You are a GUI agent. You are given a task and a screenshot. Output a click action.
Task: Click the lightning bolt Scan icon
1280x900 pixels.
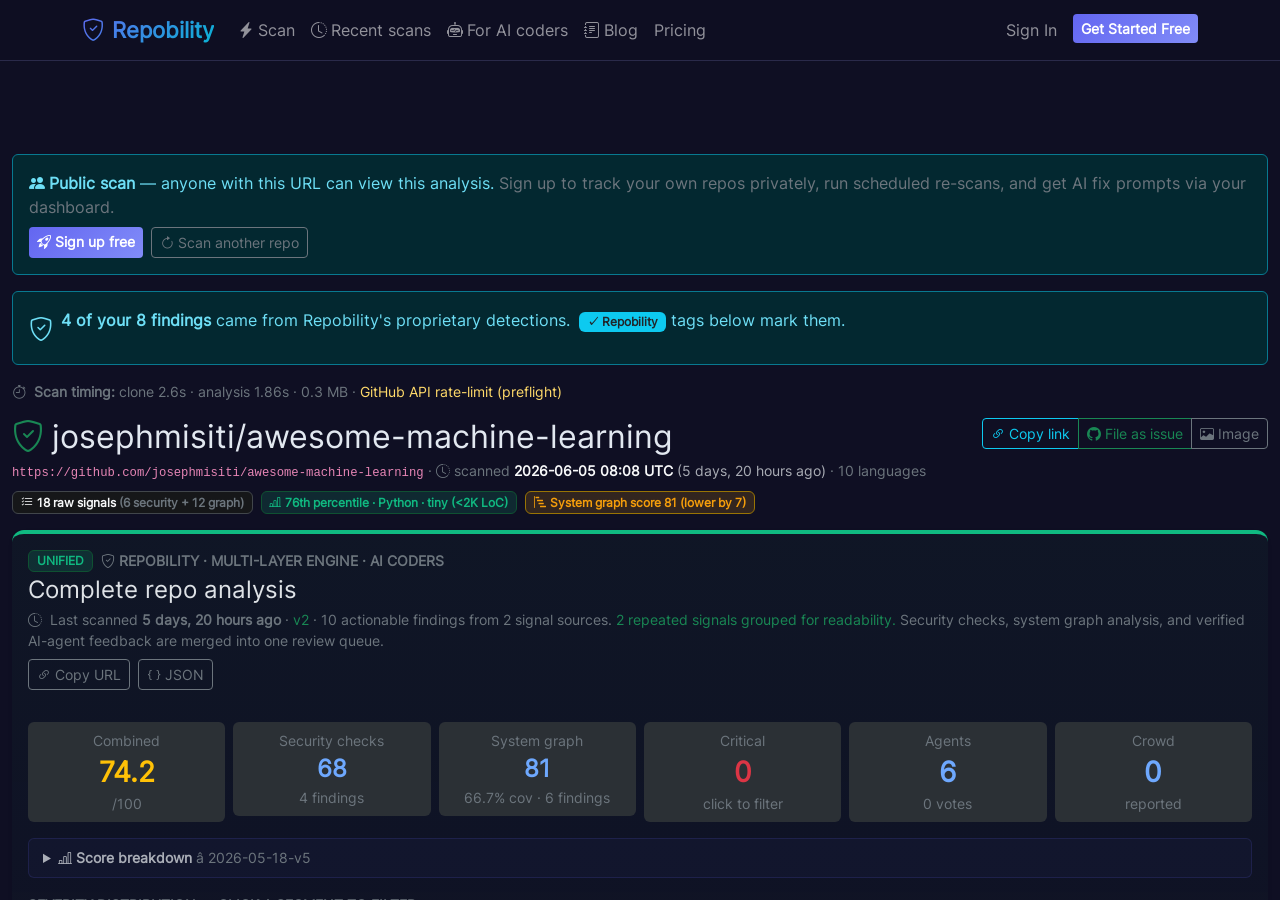(x=246, y=30)
